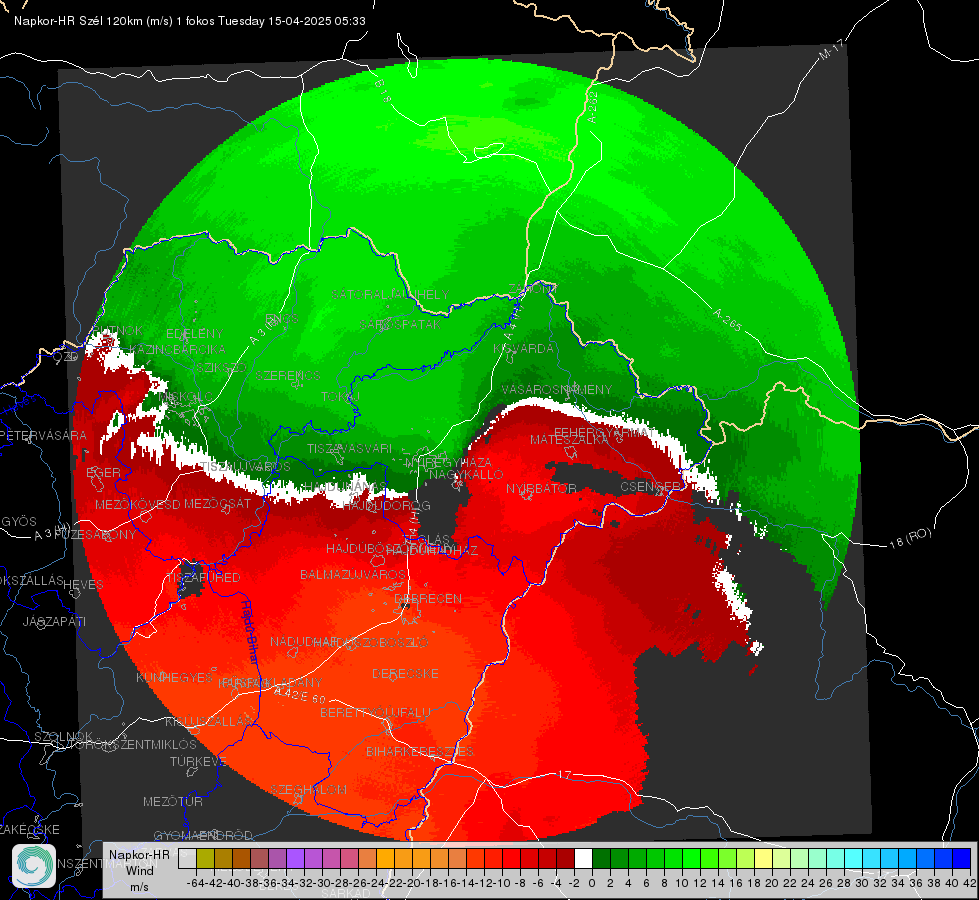979x900 pixels.
Task: Click the DEBRECEN city label
Action: (428, 598)
